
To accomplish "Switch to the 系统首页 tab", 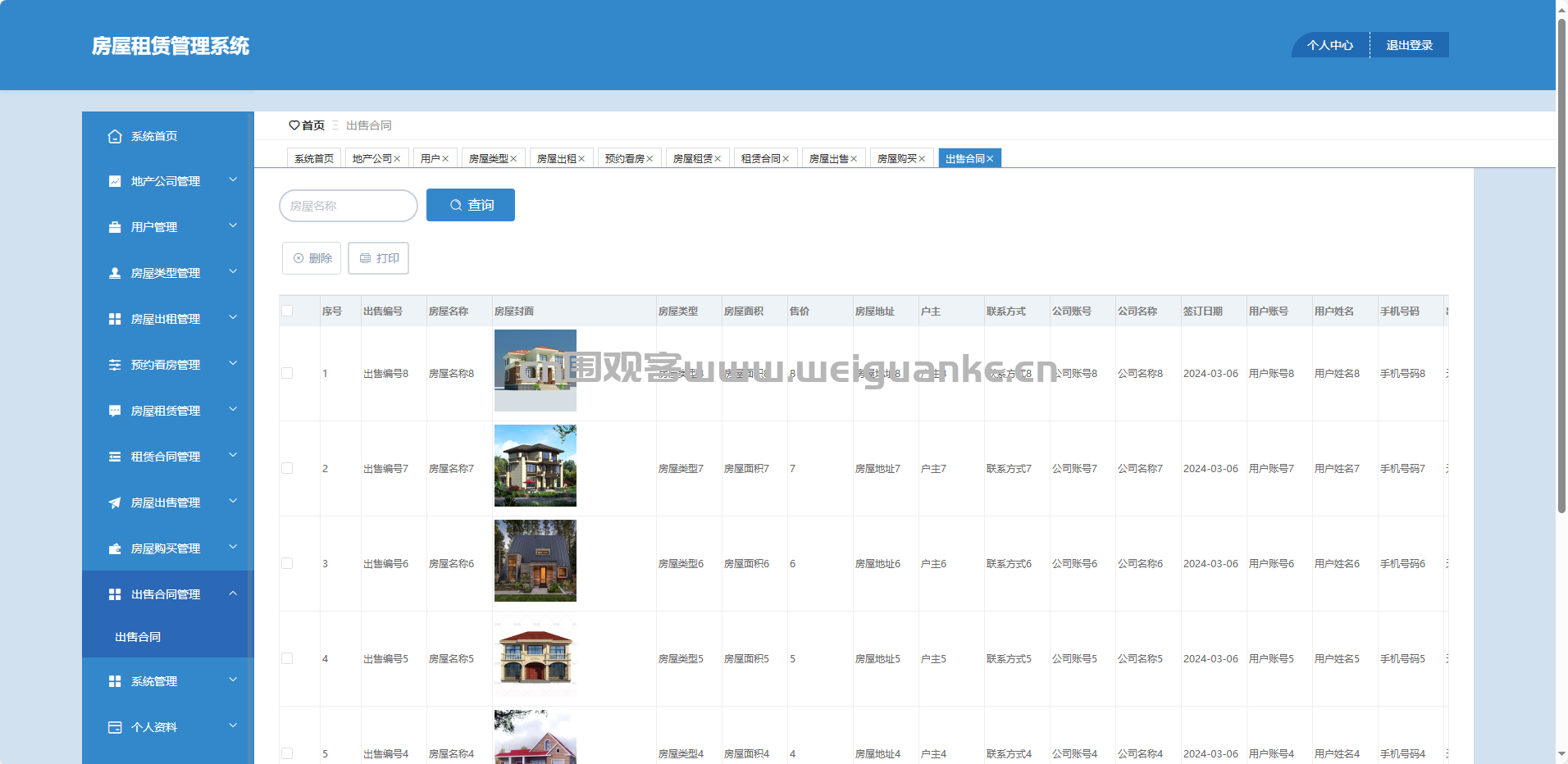I will (314, 158).
